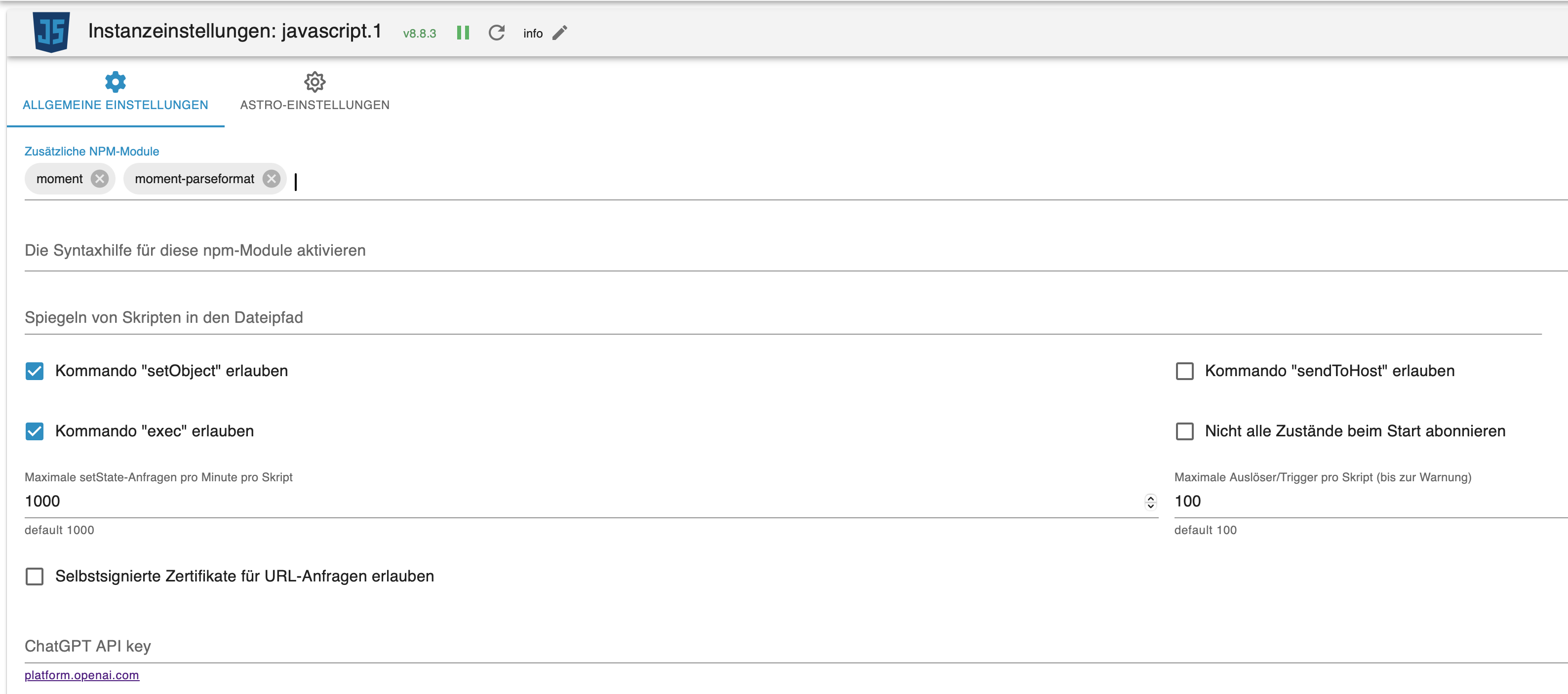Edit log level with the pencil icon
Screen dimensions: 1568x694
tap(560, 33)
